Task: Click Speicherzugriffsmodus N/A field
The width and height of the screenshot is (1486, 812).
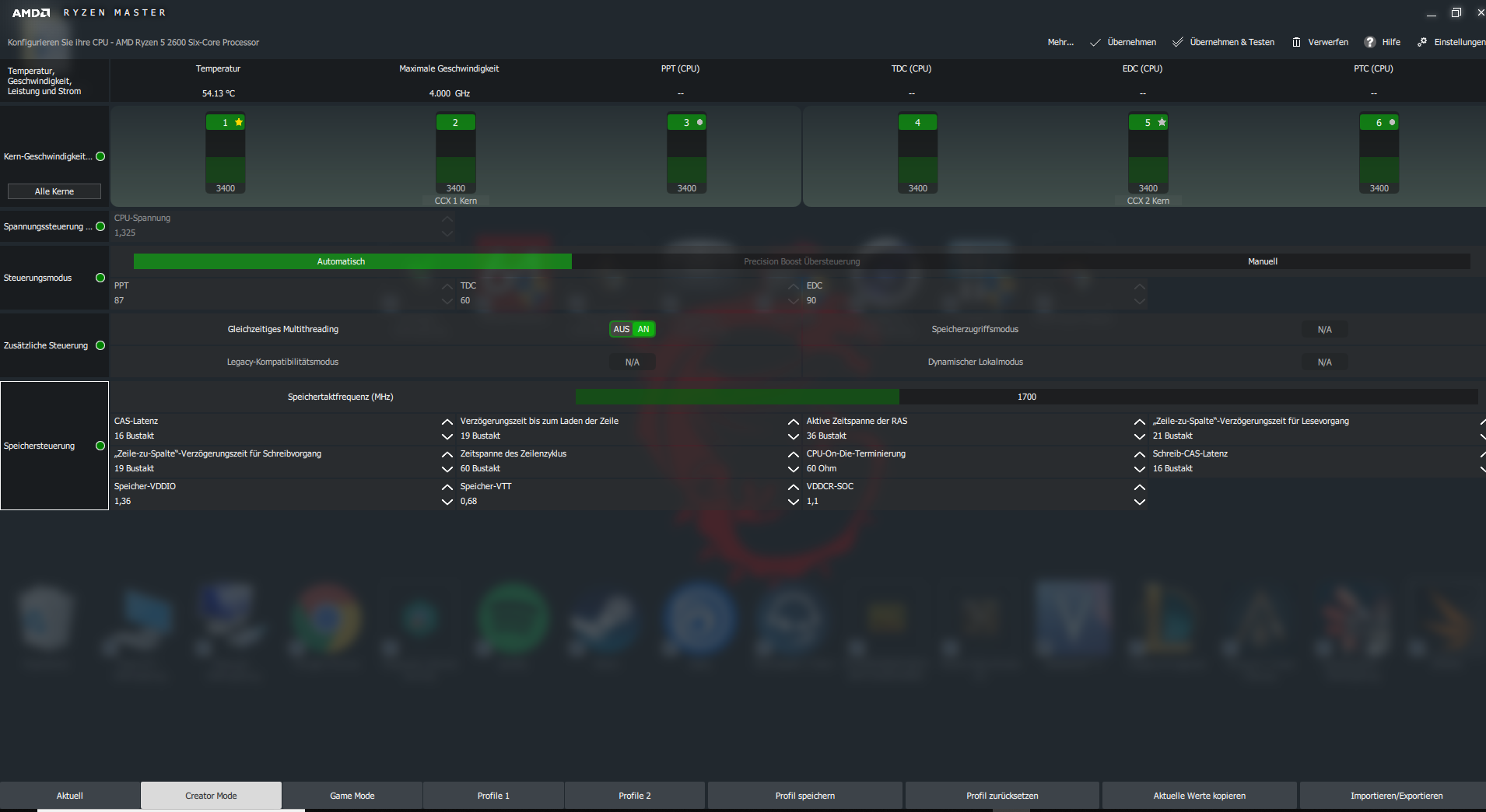Action: 1325,330
